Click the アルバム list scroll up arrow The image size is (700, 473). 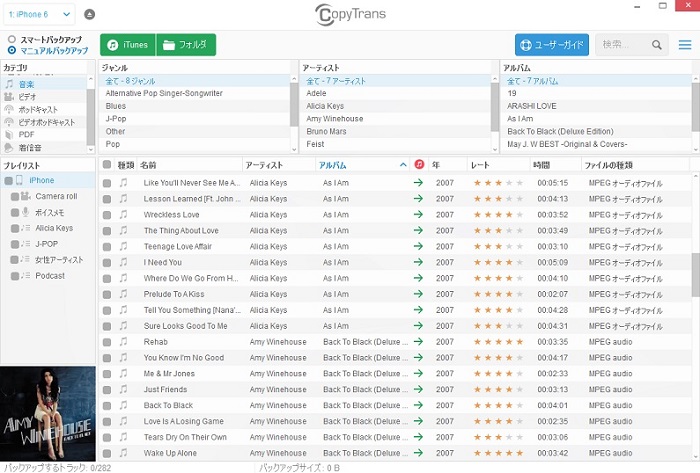tap(696, 79)
